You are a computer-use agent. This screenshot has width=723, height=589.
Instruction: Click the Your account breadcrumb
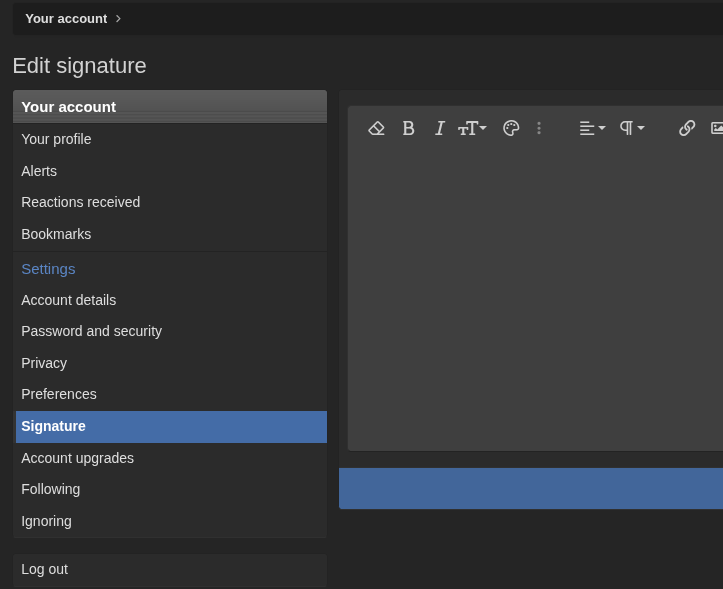click(x=66, y=19)
